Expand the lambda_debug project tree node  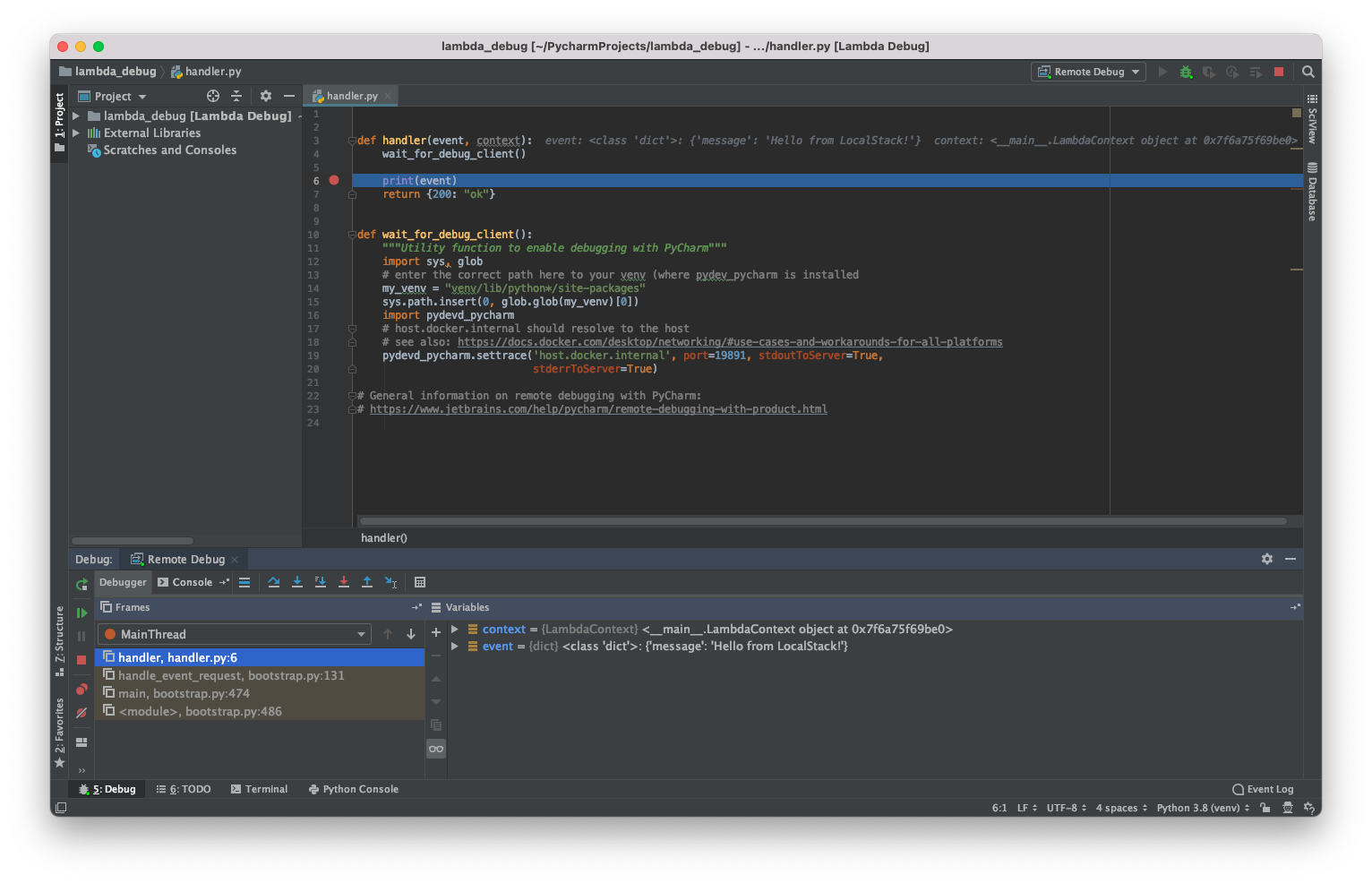[x=76, y=116]
